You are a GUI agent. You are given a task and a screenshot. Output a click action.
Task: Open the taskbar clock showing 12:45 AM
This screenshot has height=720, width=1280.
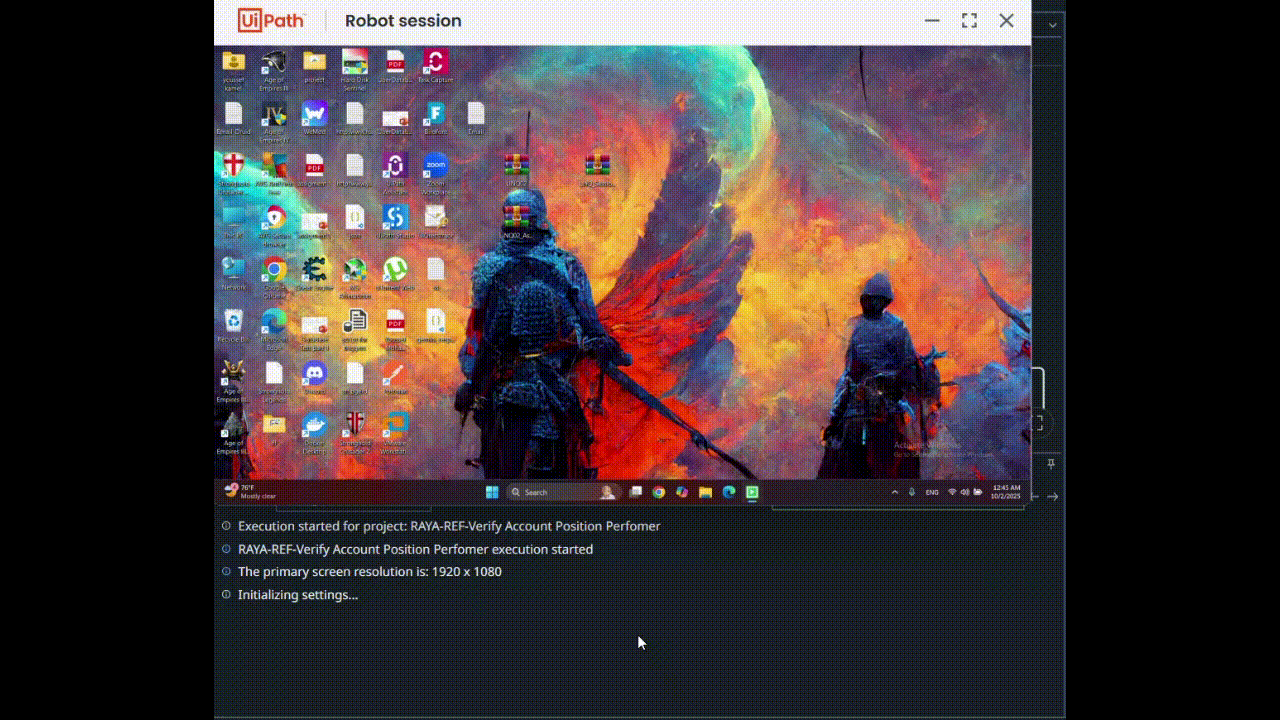(x=1006, y=492)
